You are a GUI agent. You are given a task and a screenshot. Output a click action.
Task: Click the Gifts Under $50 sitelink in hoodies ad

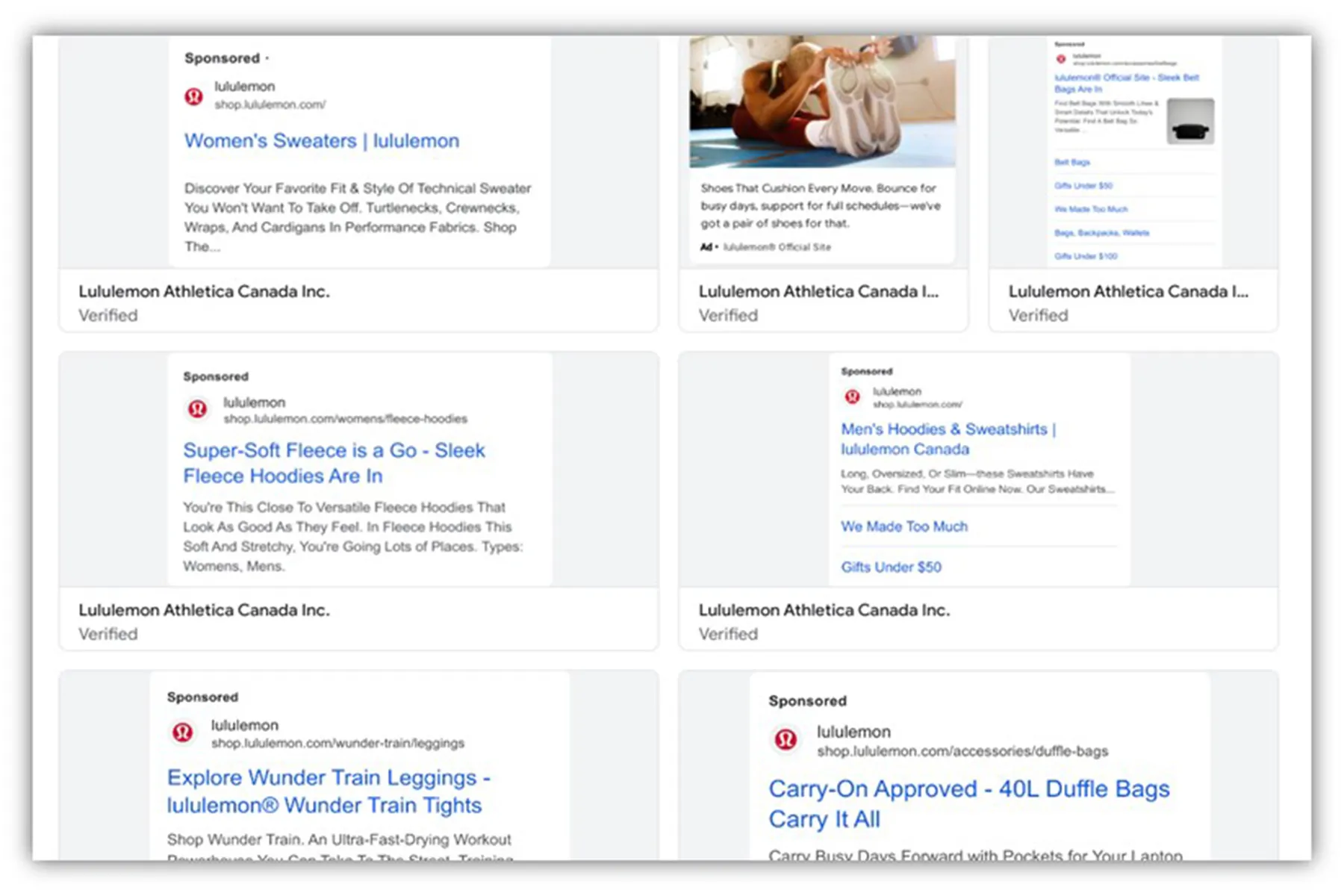click(x=891, y=567)
